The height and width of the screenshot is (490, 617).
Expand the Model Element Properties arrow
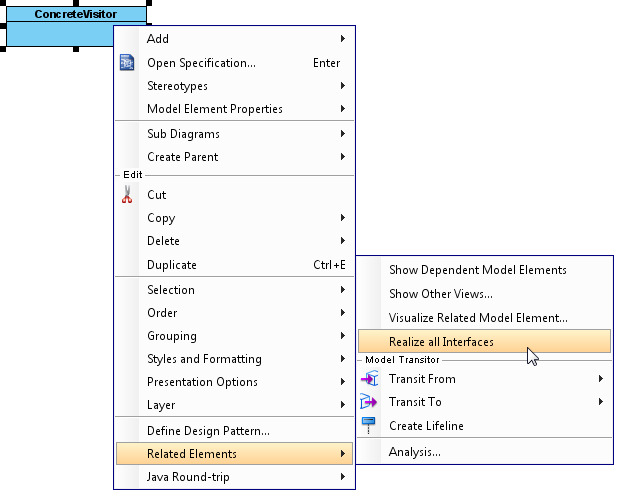[x=343, y=108]
